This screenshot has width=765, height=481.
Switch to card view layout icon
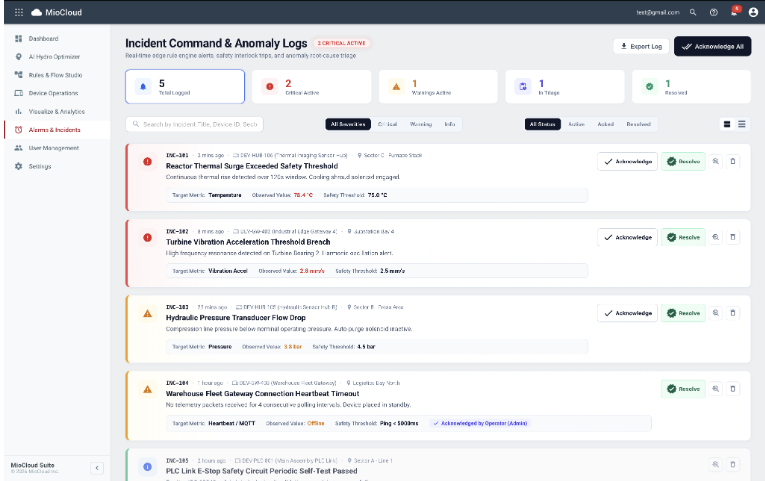pyautogui.click(x=727, y=124)
